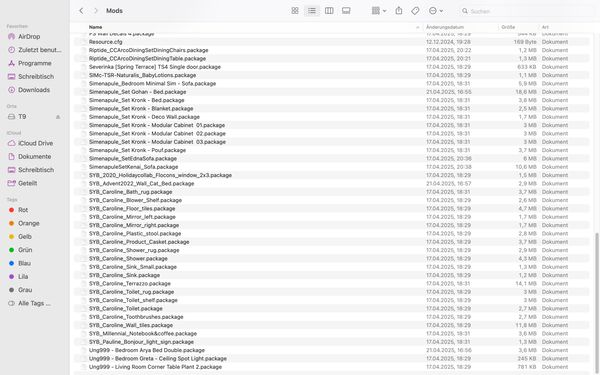
Task: Select SYB_Caroline_Floor_tiles.package
Action: pos(332,209)
